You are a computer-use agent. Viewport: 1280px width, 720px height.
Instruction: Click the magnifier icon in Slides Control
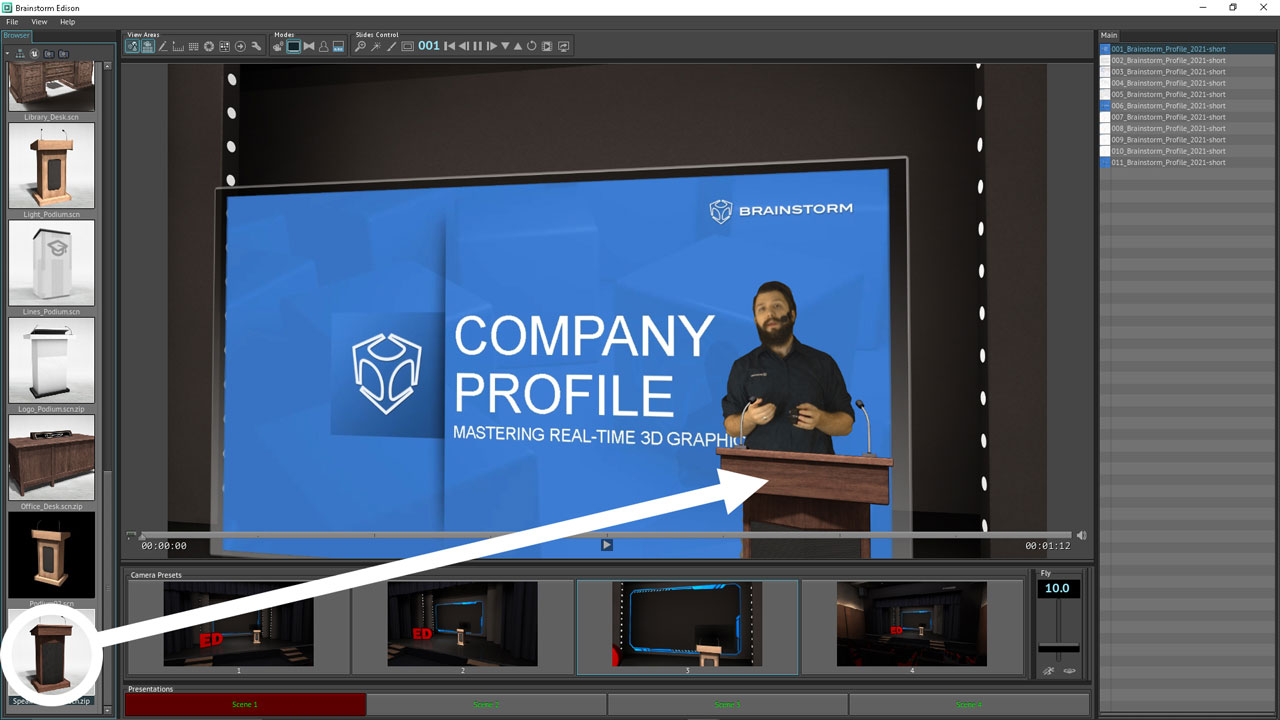coord(360,46)
